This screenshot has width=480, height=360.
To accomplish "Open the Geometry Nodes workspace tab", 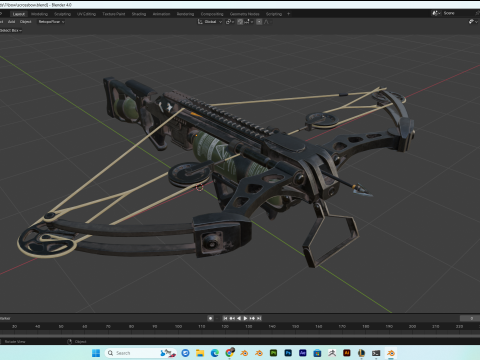I will (x=244, y=14).
